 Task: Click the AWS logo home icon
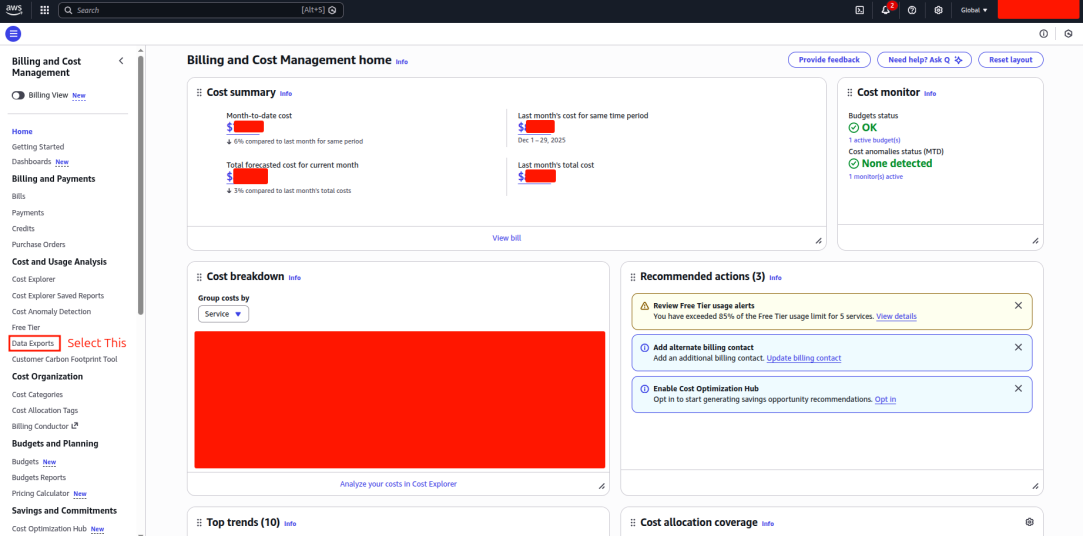click(15, 10)
